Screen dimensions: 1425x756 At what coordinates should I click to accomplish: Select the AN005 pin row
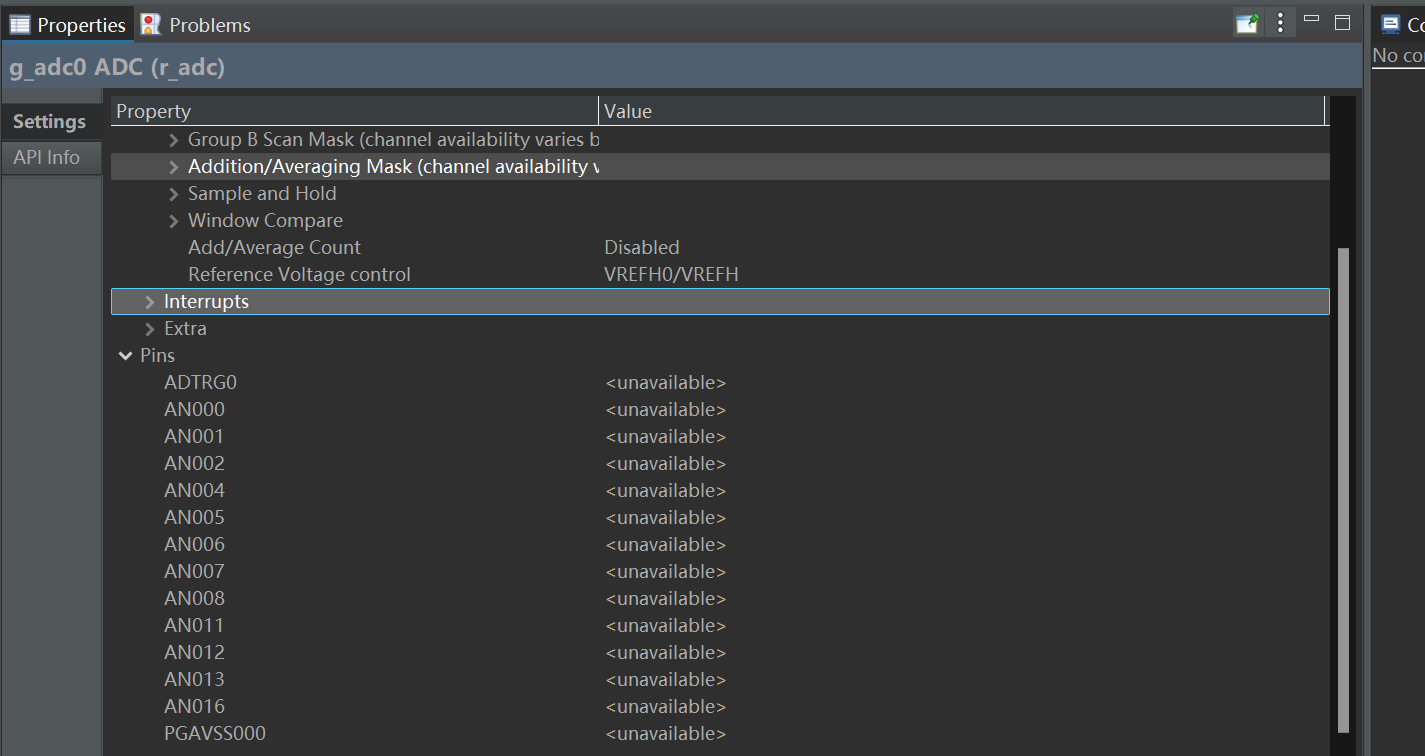coord(720,518)
